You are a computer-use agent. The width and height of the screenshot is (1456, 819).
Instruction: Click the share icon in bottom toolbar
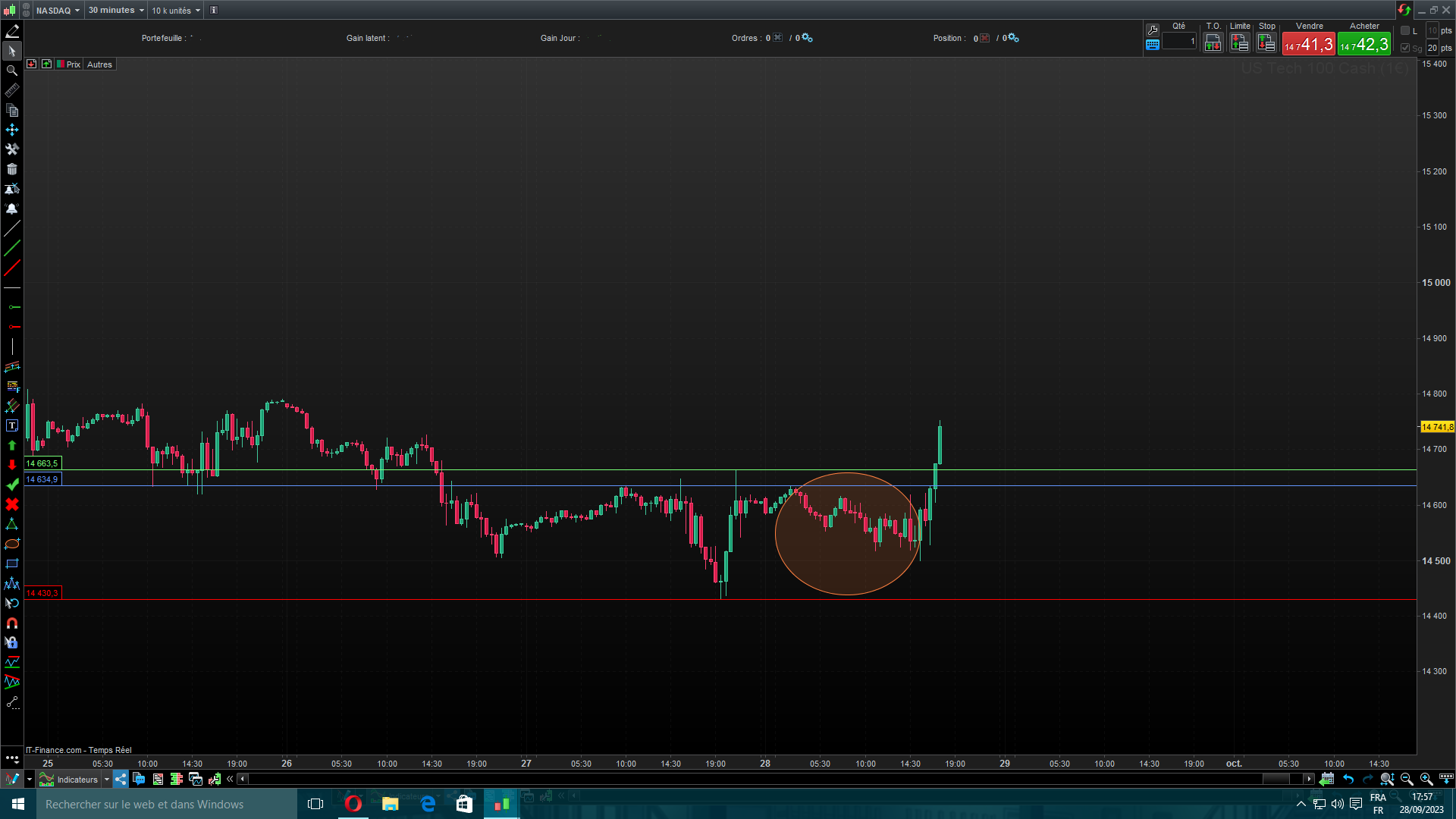coord(121,779)
